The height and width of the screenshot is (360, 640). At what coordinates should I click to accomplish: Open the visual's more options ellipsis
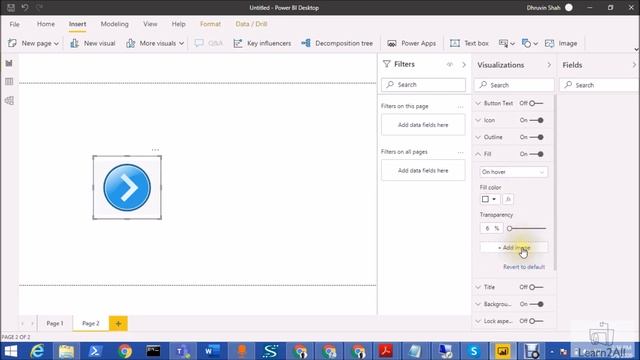click(x=156, y=150)
